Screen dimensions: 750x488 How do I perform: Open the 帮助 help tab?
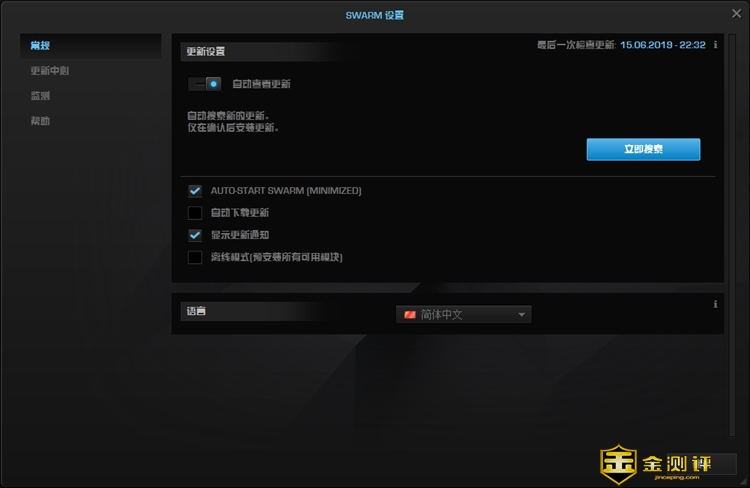click(40, 121)
